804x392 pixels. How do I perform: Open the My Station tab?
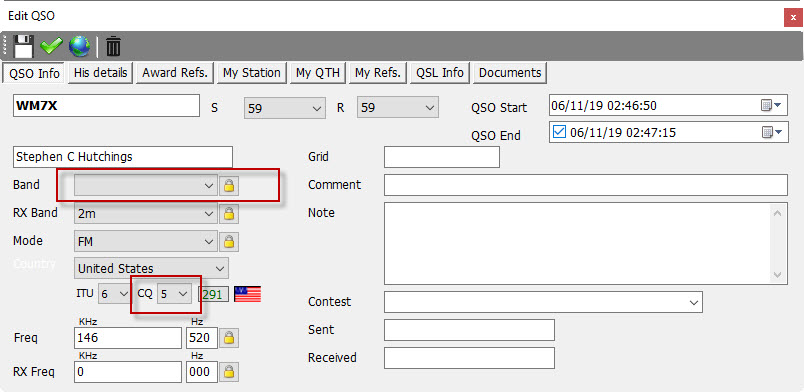point(252,73)
